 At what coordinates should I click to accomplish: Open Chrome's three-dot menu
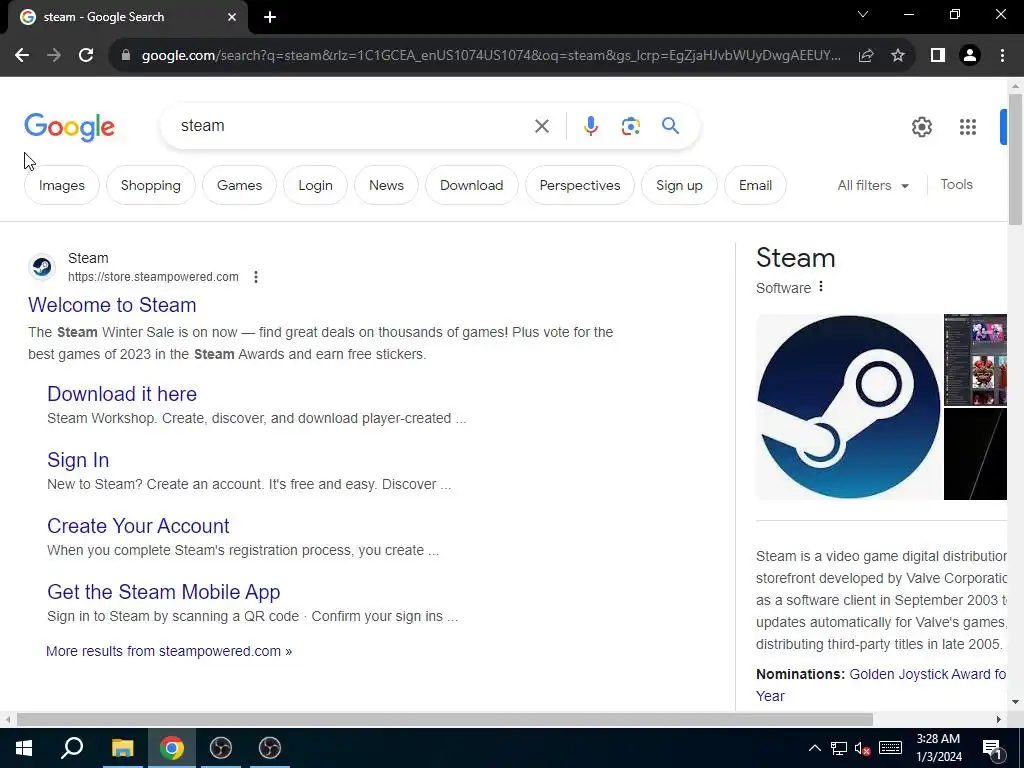coord(1002,56)
